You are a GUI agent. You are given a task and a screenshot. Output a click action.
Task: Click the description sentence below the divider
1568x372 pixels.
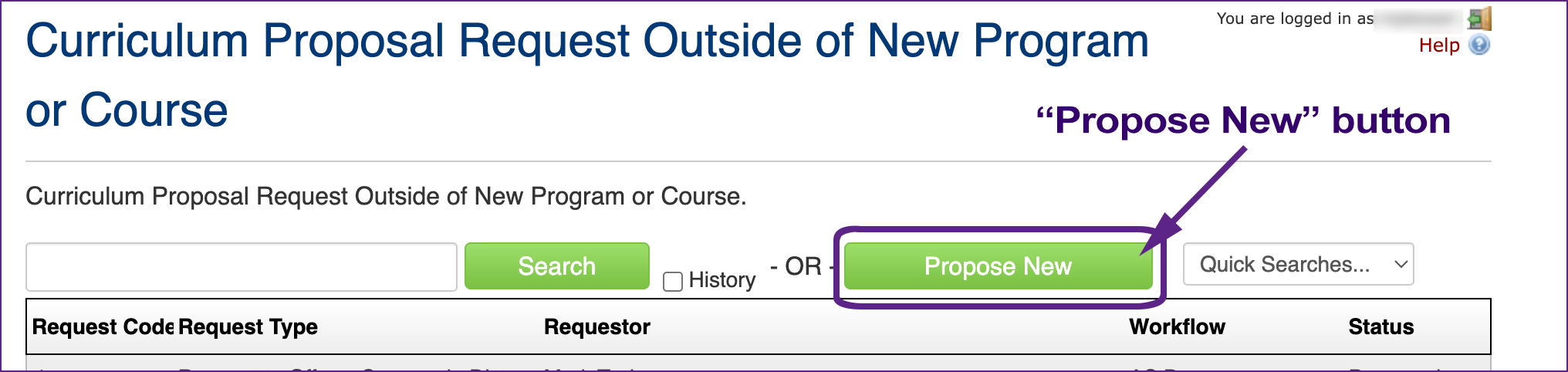pyautogui.click(x=386, y=197)
